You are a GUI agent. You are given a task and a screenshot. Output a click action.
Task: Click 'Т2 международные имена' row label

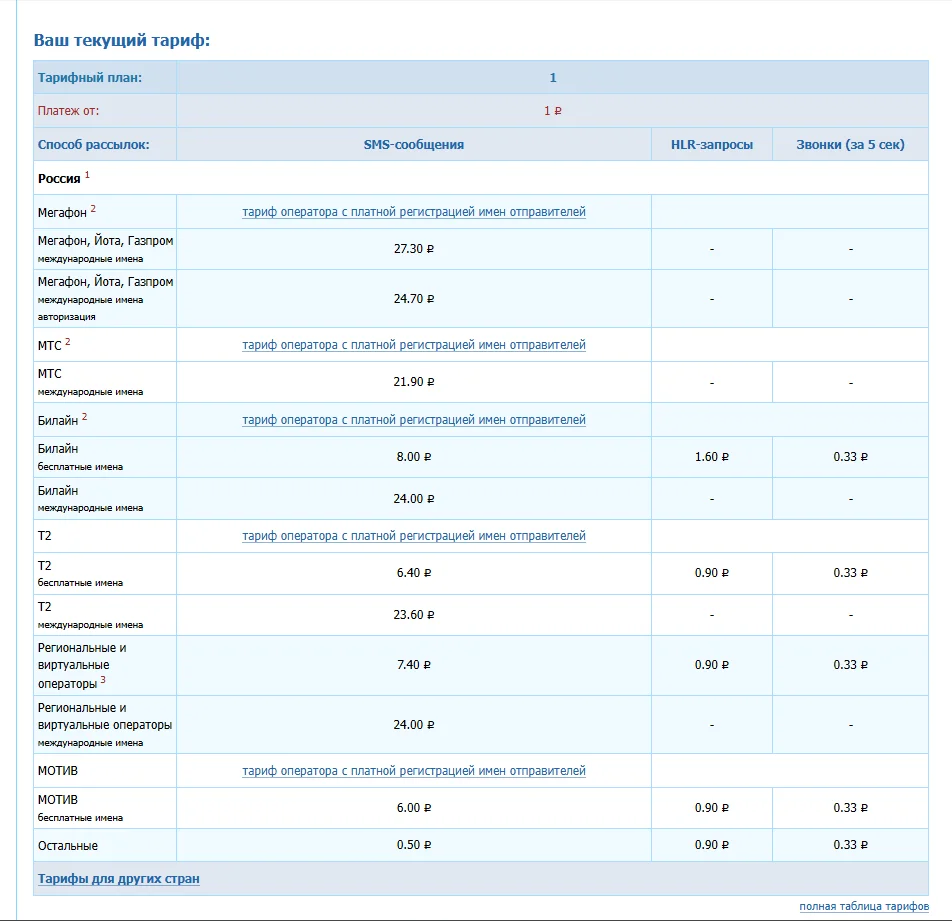tap(90, 615)
